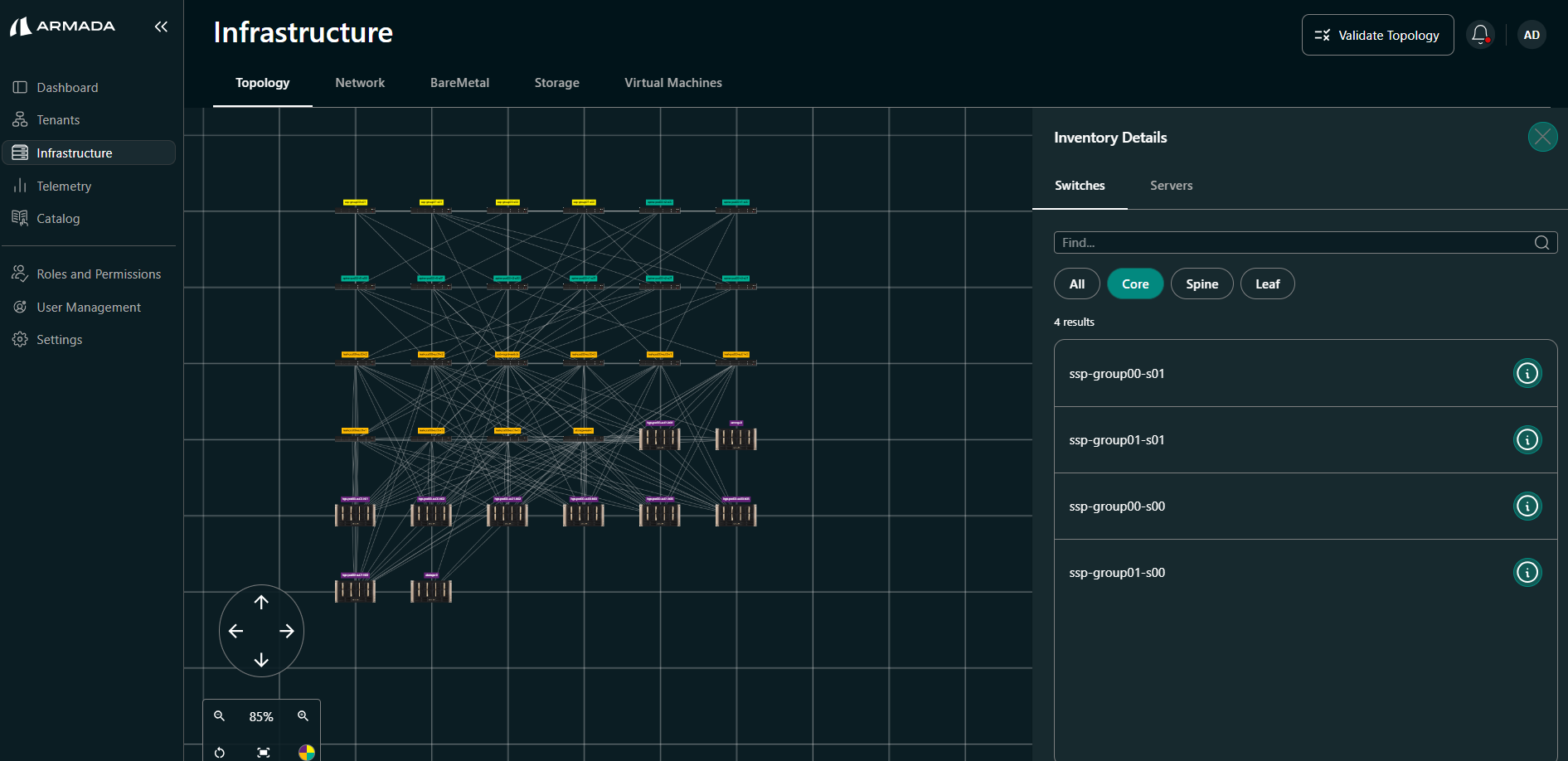1568x761 pixels.
Task: Reset the topology view with the rotate icon
Action: pos(219,752)
